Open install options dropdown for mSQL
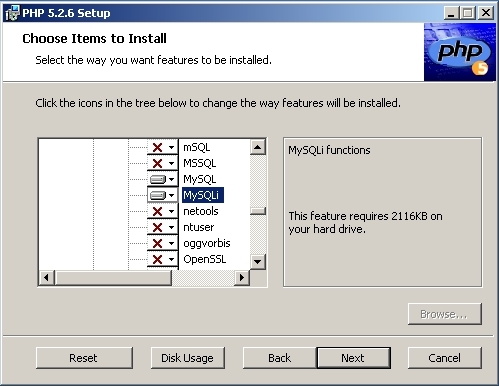 (x=171, y=147)
